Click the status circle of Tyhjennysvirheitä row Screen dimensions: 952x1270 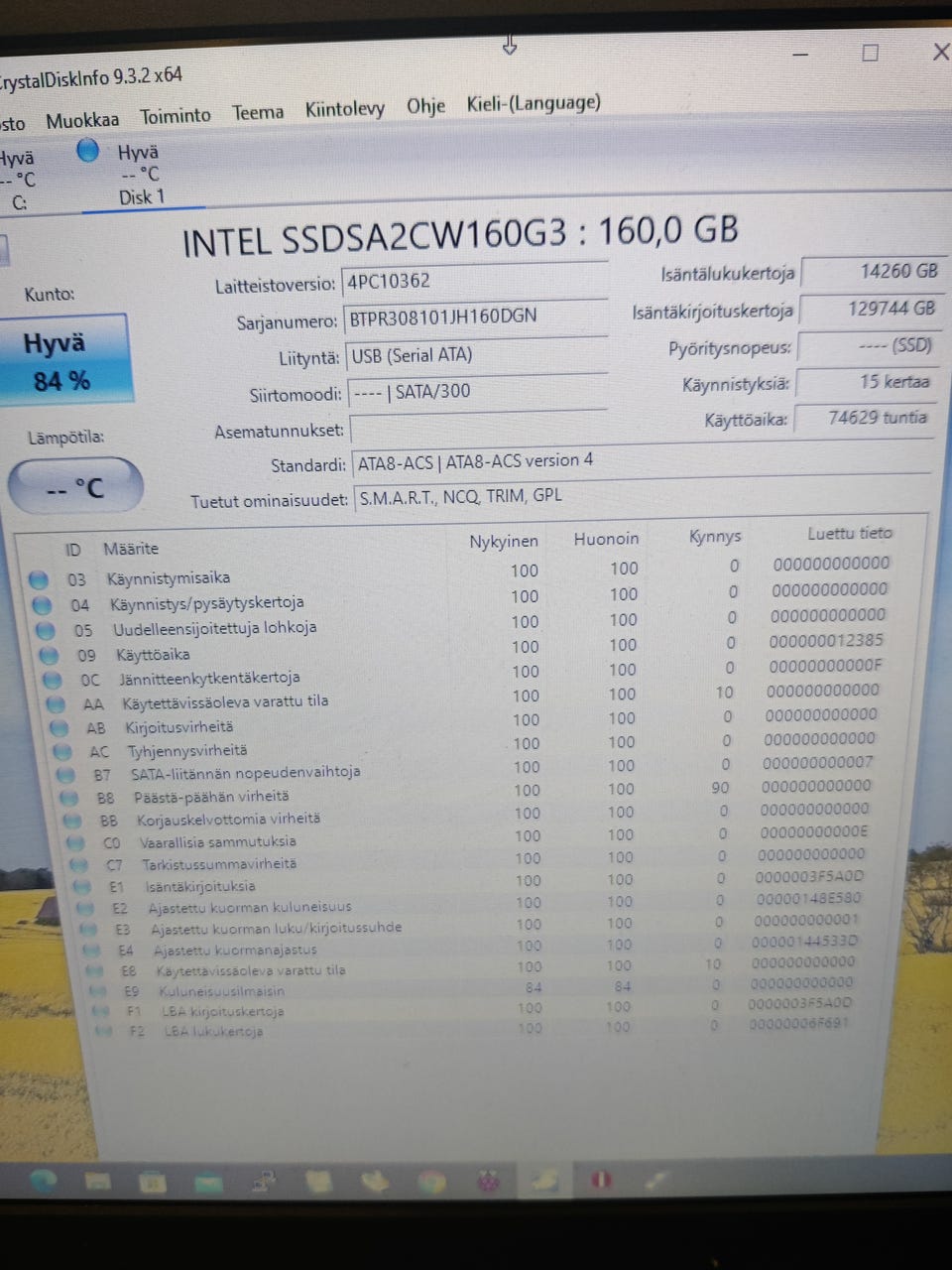(63, 752)
